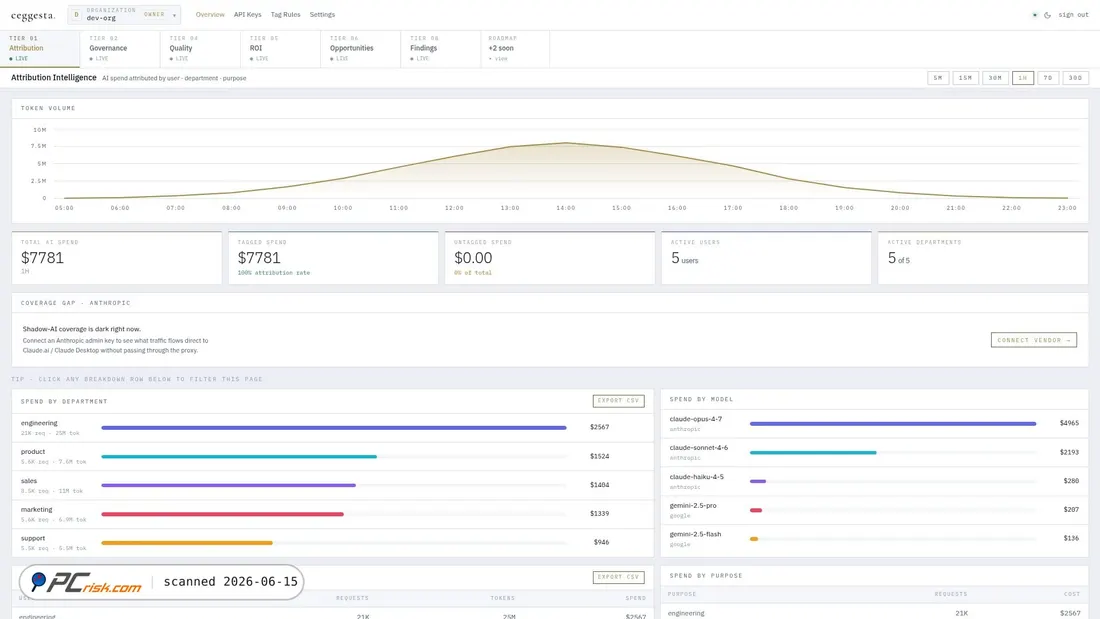
Task: Open the API Keys nav item
Action: (248, 15)
